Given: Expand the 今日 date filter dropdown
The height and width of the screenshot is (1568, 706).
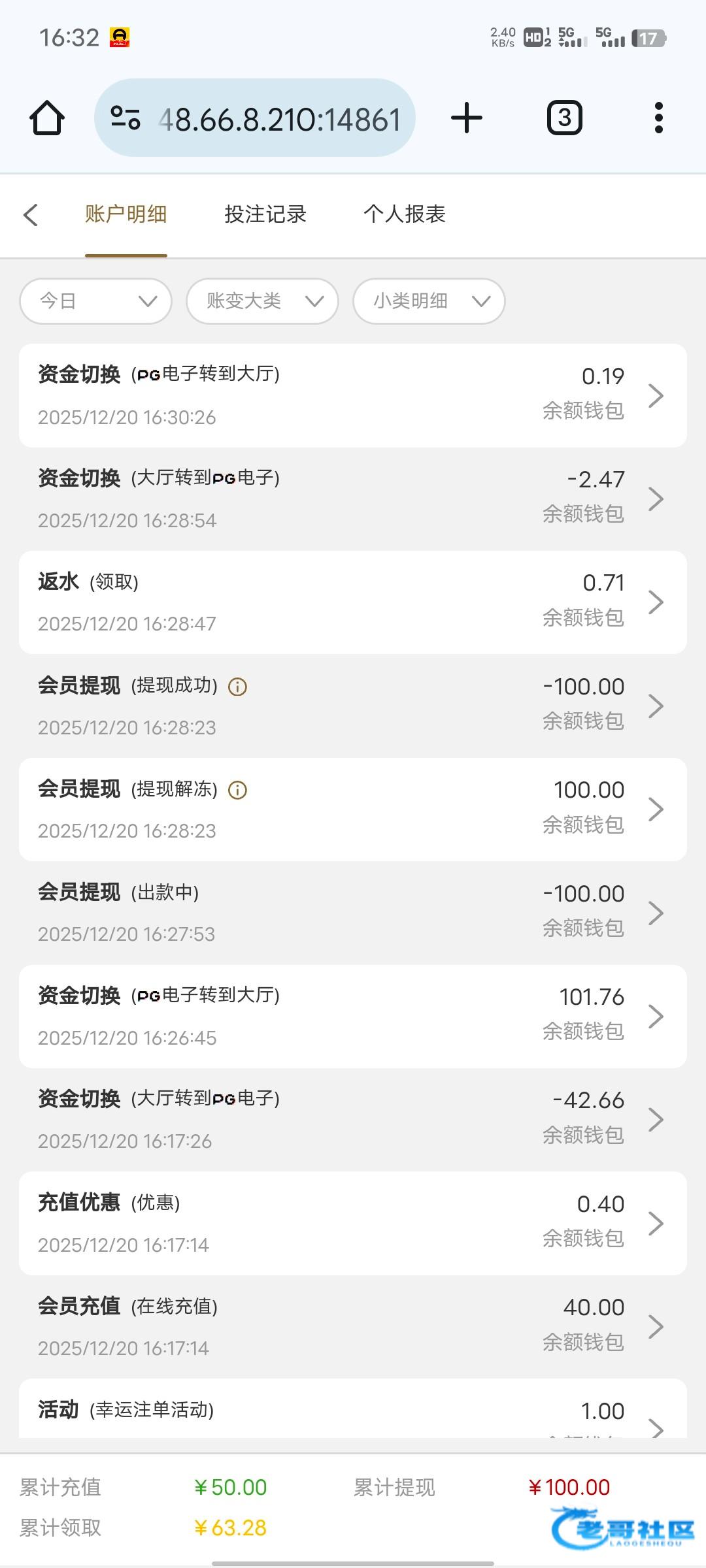Looking at the screenshot, I should pos(96,301).
